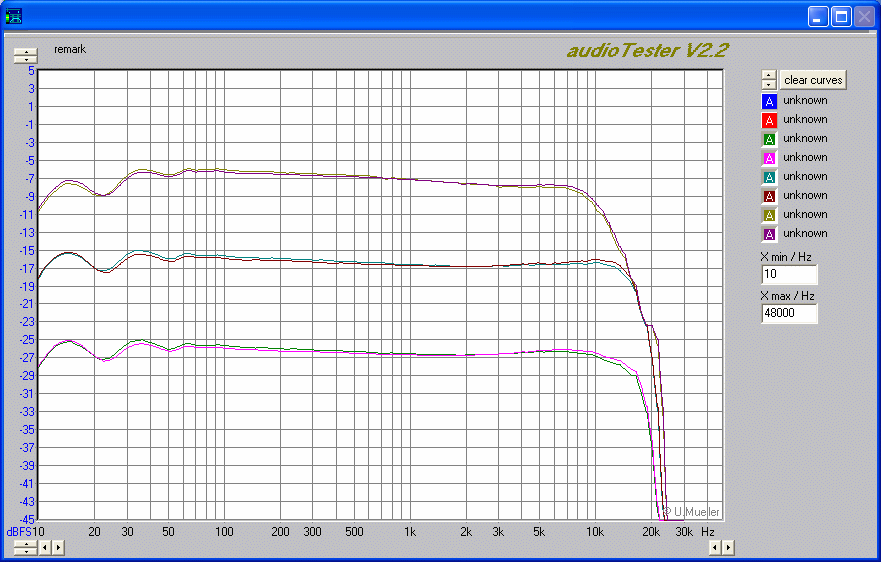Click the audioTester application icon in title bar
The image size is (881, 562).
[x=13, y=16]
